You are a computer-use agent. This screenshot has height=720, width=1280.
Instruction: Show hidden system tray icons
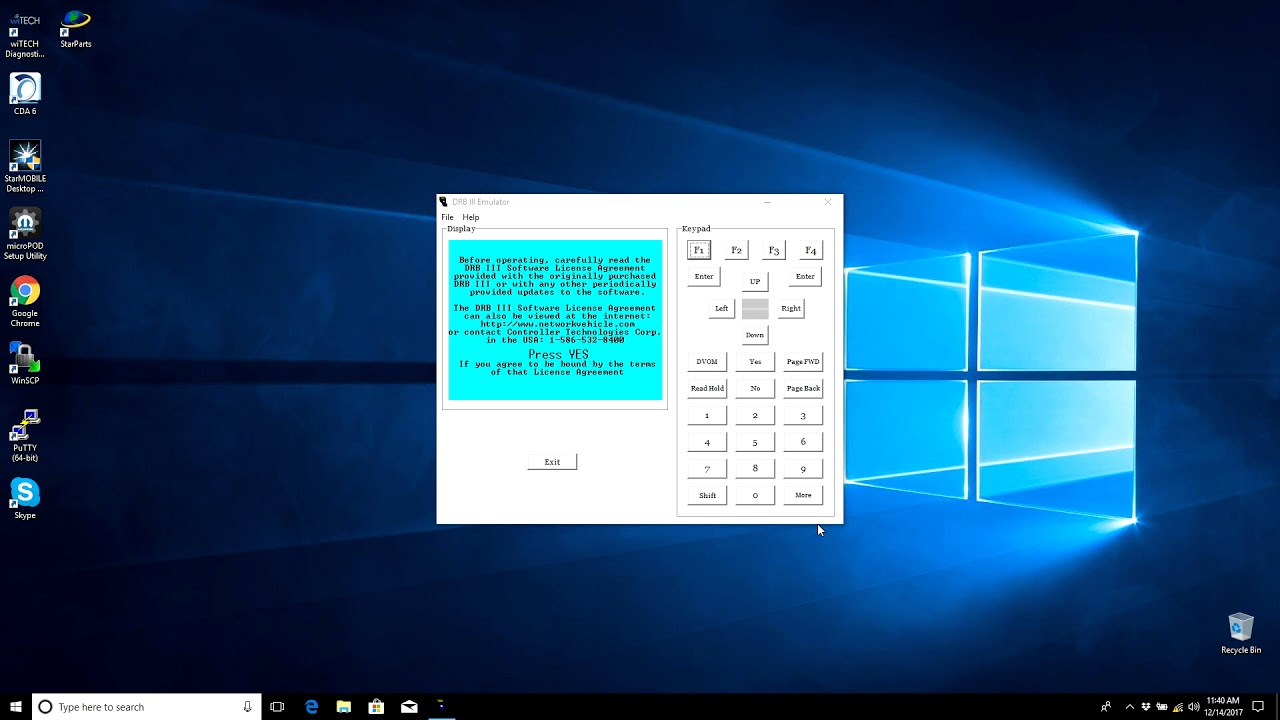(1130, 707)
